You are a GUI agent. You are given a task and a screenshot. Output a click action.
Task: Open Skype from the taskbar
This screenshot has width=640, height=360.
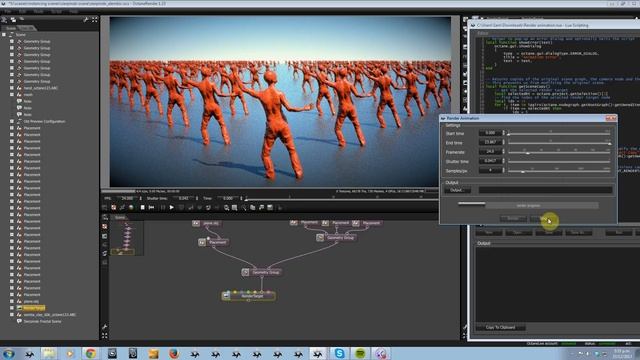coord(339,353)
